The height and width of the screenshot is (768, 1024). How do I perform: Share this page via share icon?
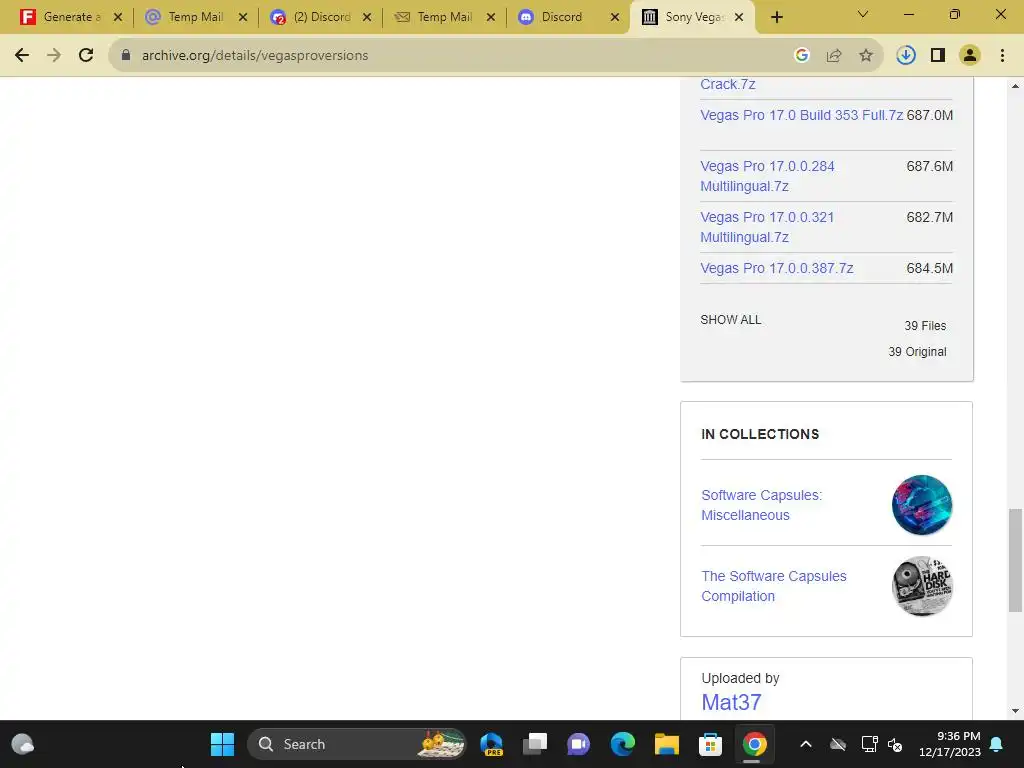point(834,56)
